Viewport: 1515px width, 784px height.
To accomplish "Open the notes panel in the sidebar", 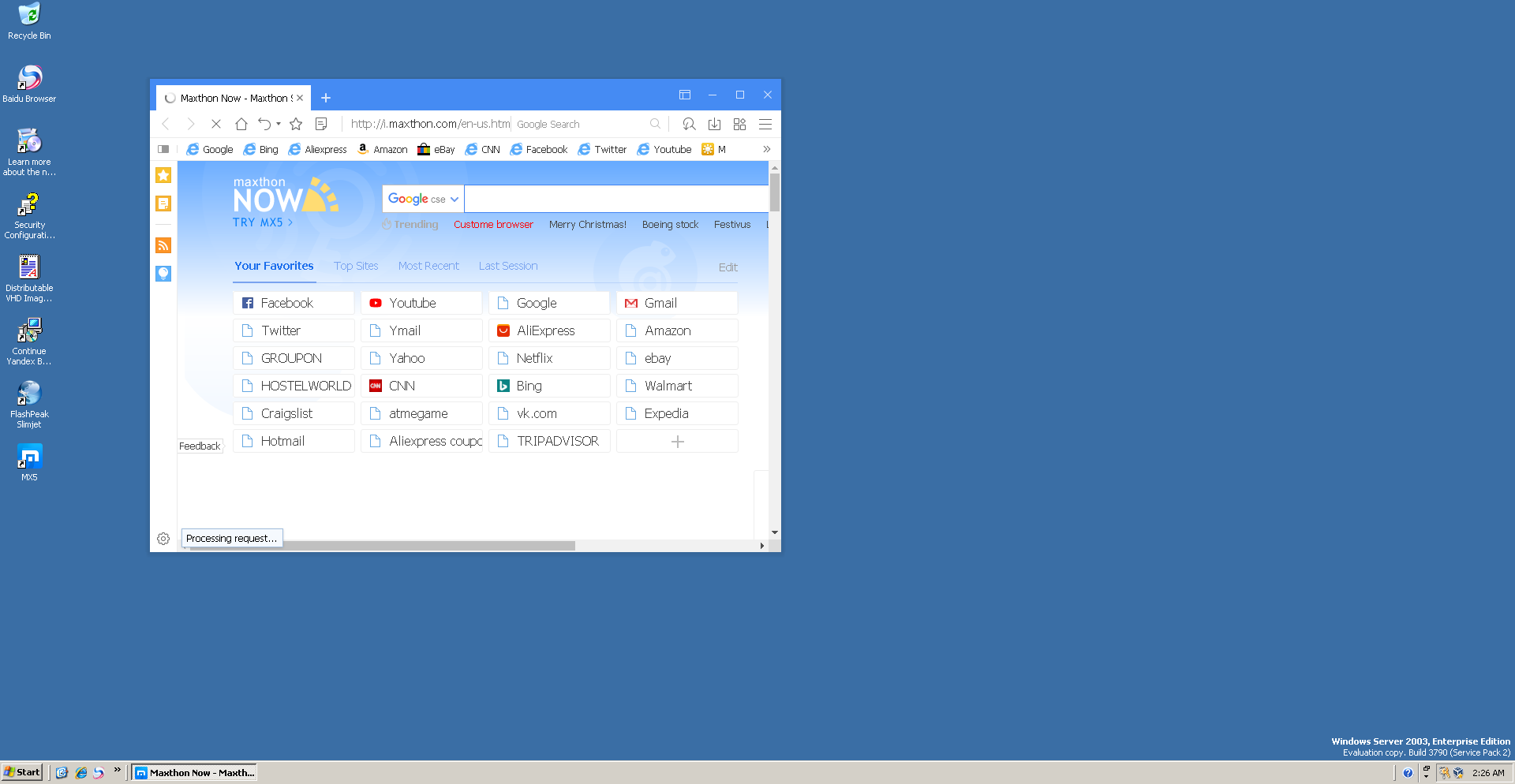I will 163,203.
